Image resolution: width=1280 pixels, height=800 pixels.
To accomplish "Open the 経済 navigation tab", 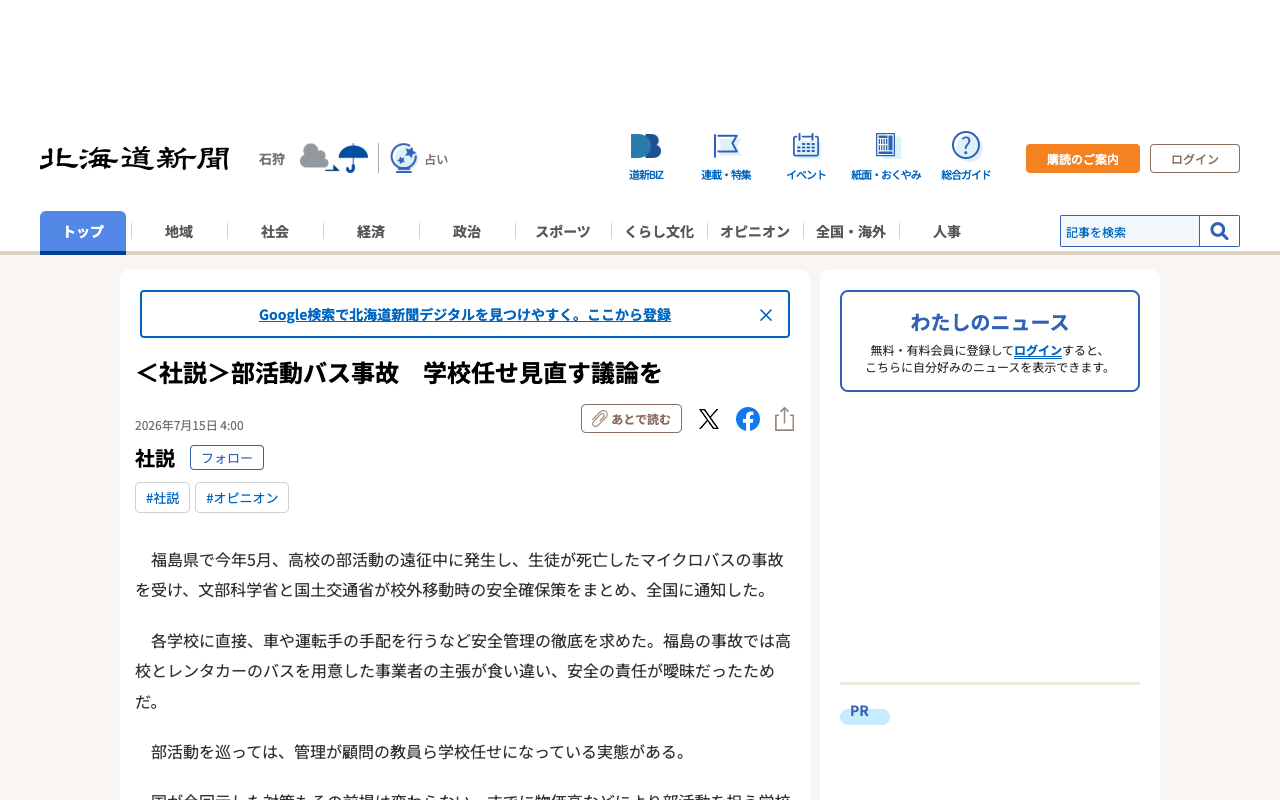I will (x=371, y=231).
